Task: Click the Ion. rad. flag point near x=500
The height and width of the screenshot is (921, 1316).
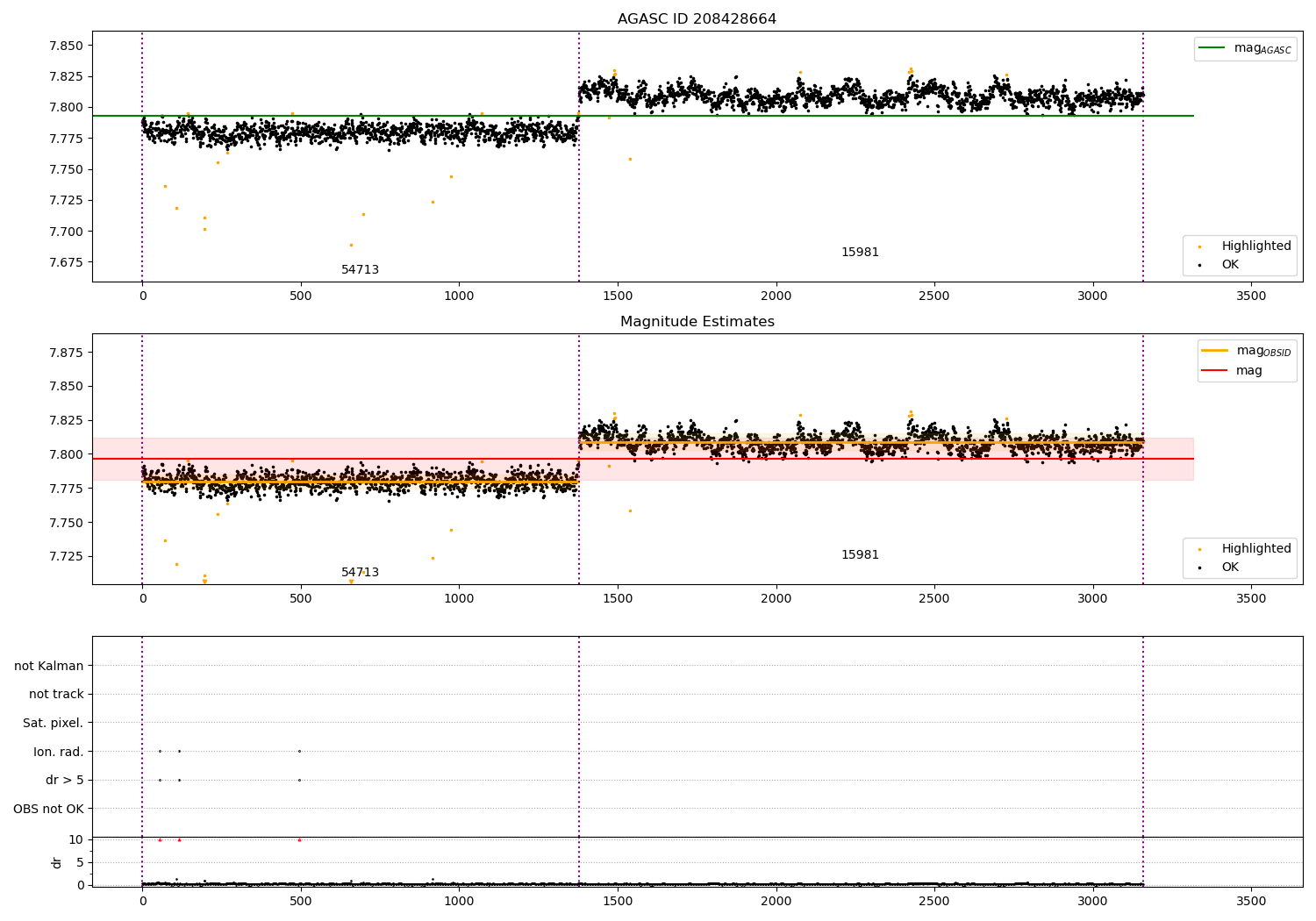Action: pos(299,751)
